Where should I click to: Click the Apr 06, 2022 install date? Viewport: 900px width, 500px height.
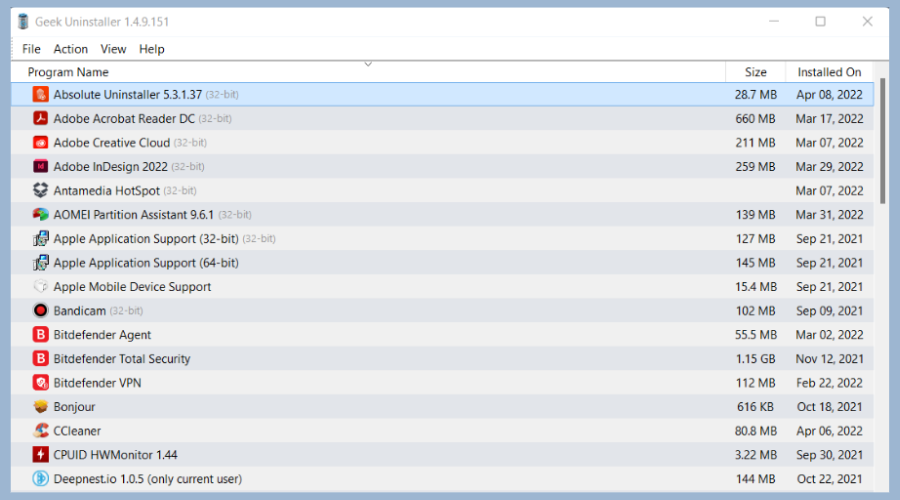point(829,431)
